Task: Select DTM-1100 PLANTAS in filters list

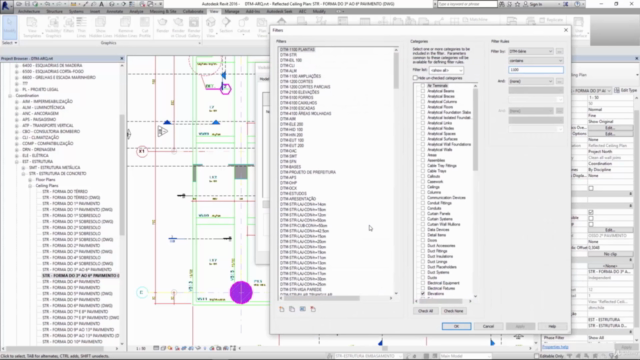Action: (297, 49)
